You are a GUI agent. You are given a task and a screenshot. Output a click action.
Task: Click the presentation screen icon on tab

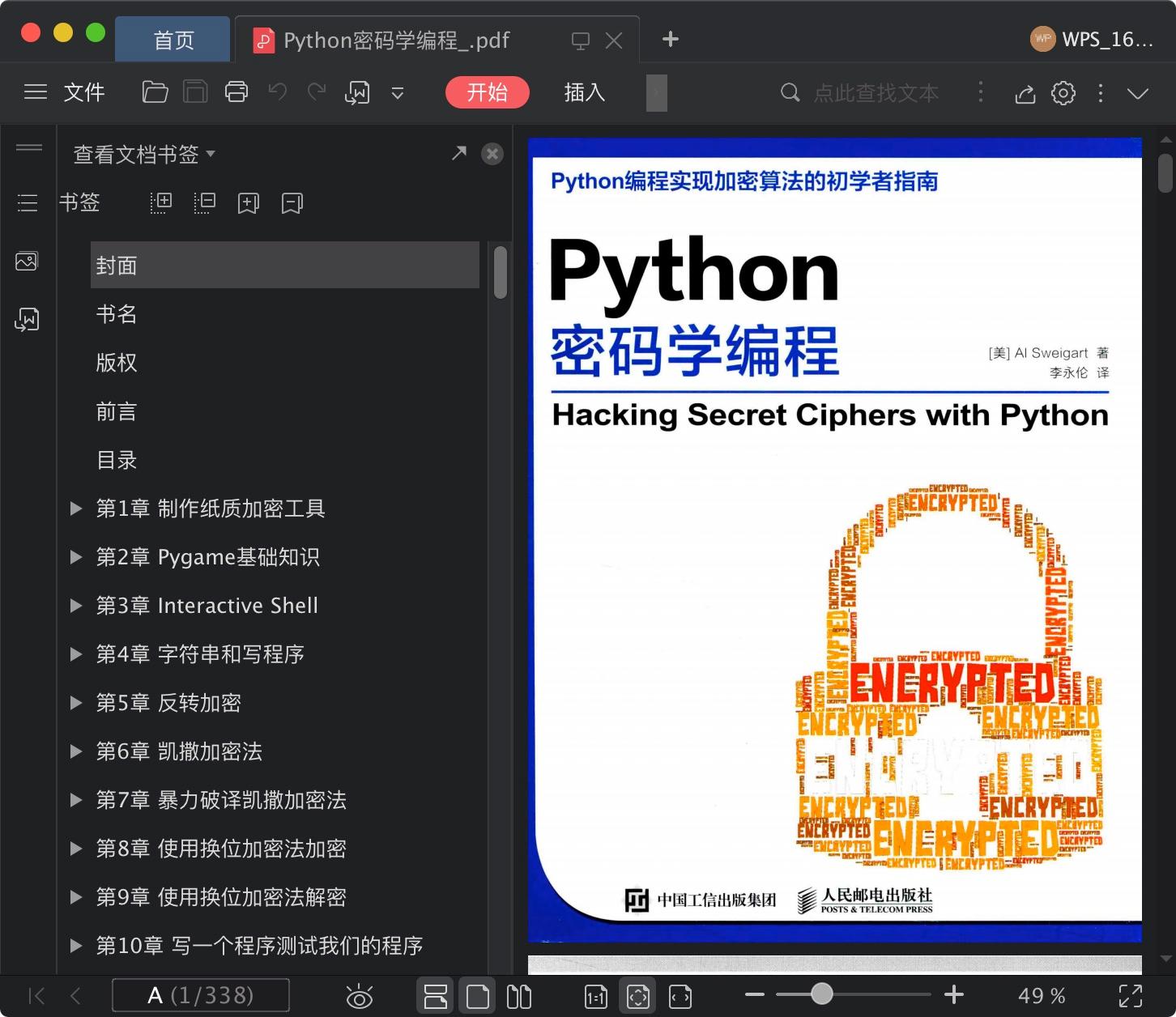coord(581,40)
